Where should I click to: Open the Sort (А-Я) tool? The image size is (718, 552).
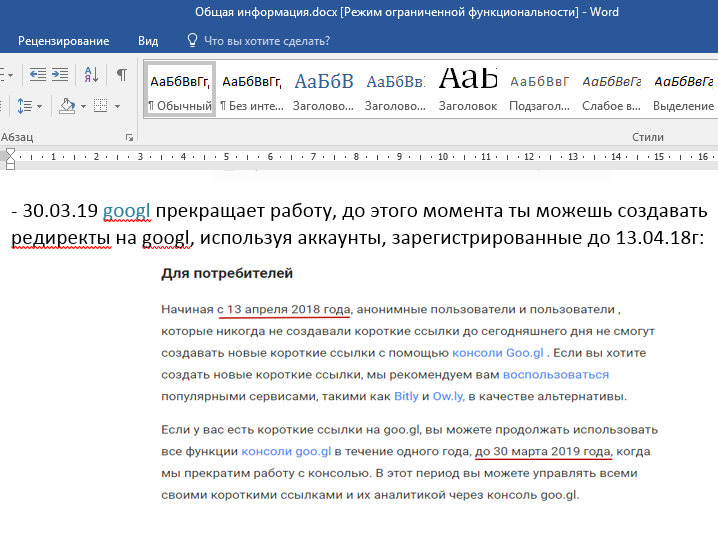pos(91,74)
